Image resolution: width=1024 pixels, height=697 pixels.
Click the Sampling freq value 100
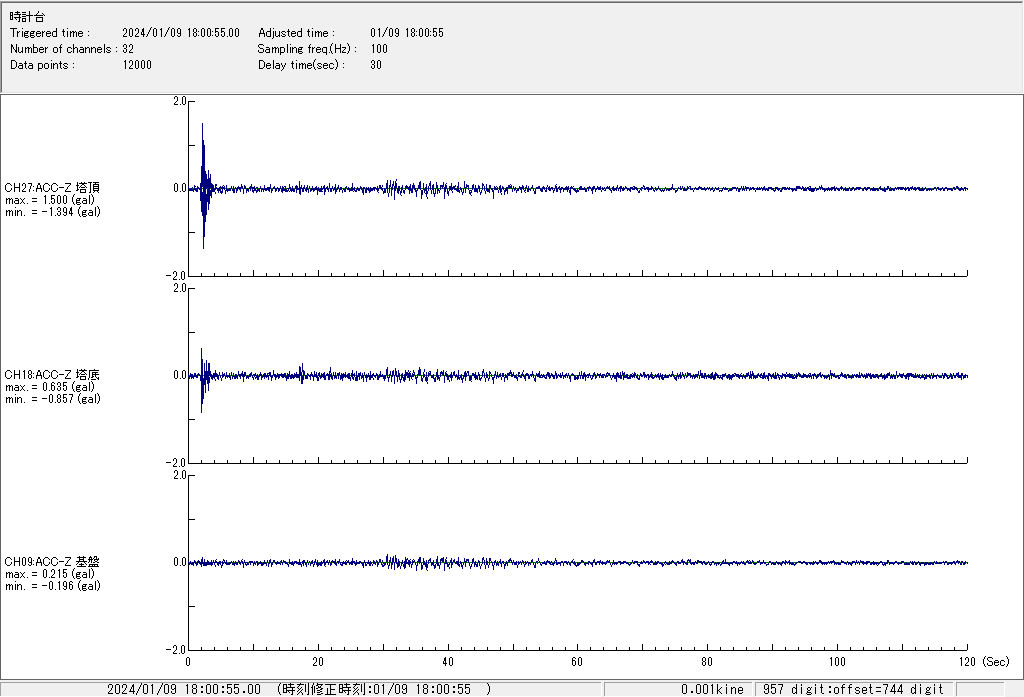click(379, 49)
